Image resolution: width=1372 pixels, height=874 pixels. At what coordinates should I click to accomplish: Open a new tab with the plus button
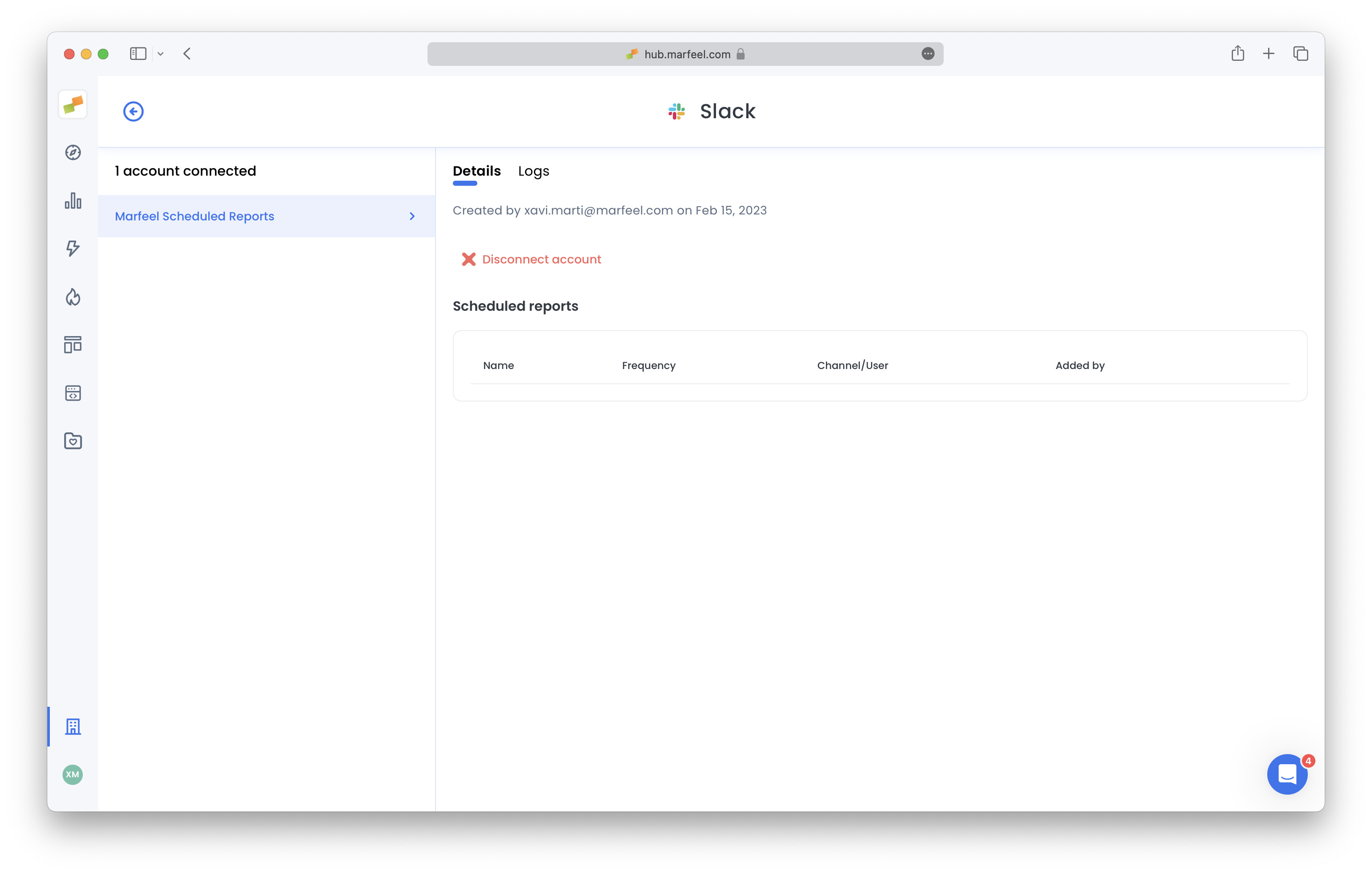pos(1269,54)
